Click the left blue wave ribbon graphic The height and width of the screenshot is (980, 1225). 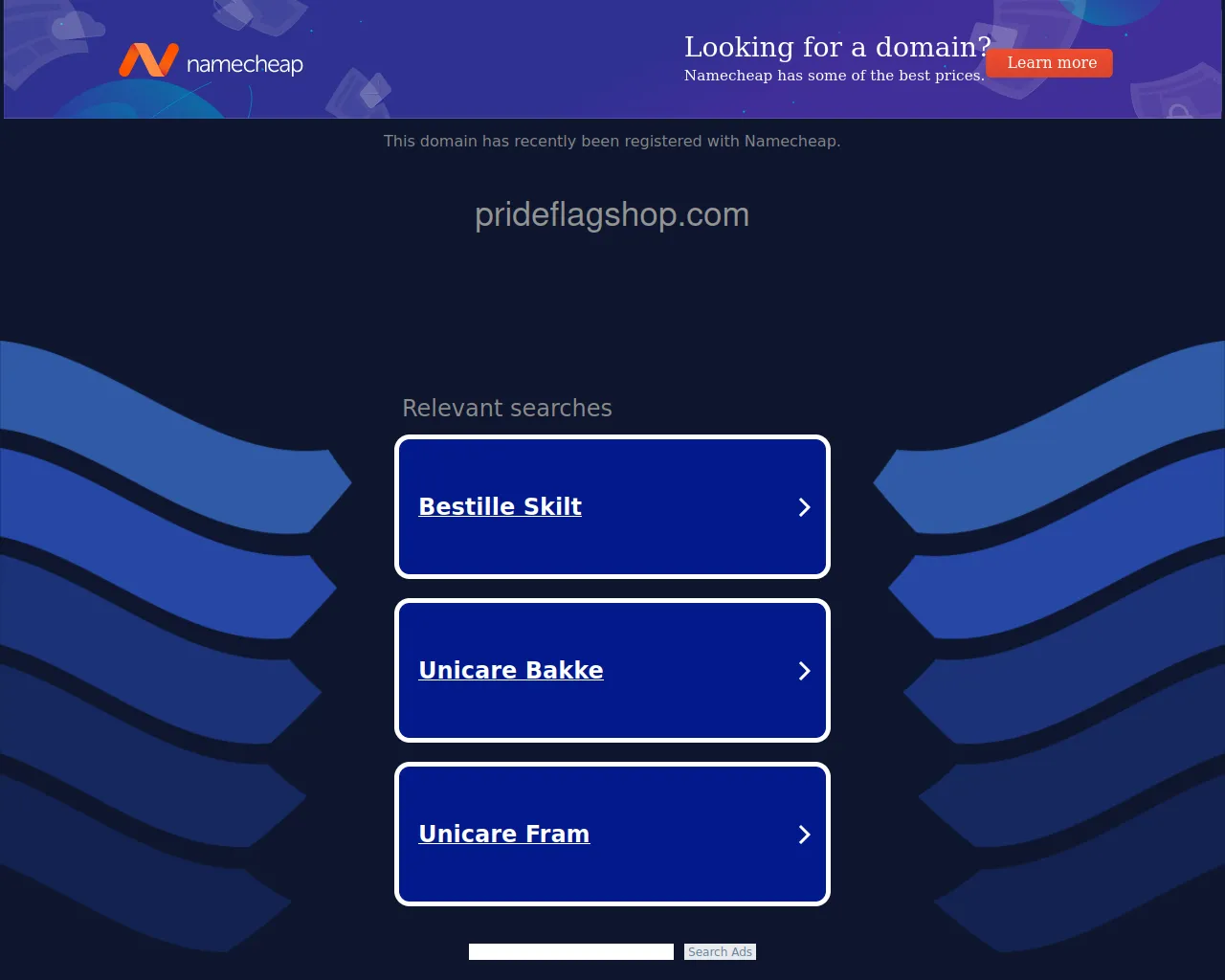(x=172, y=641)
